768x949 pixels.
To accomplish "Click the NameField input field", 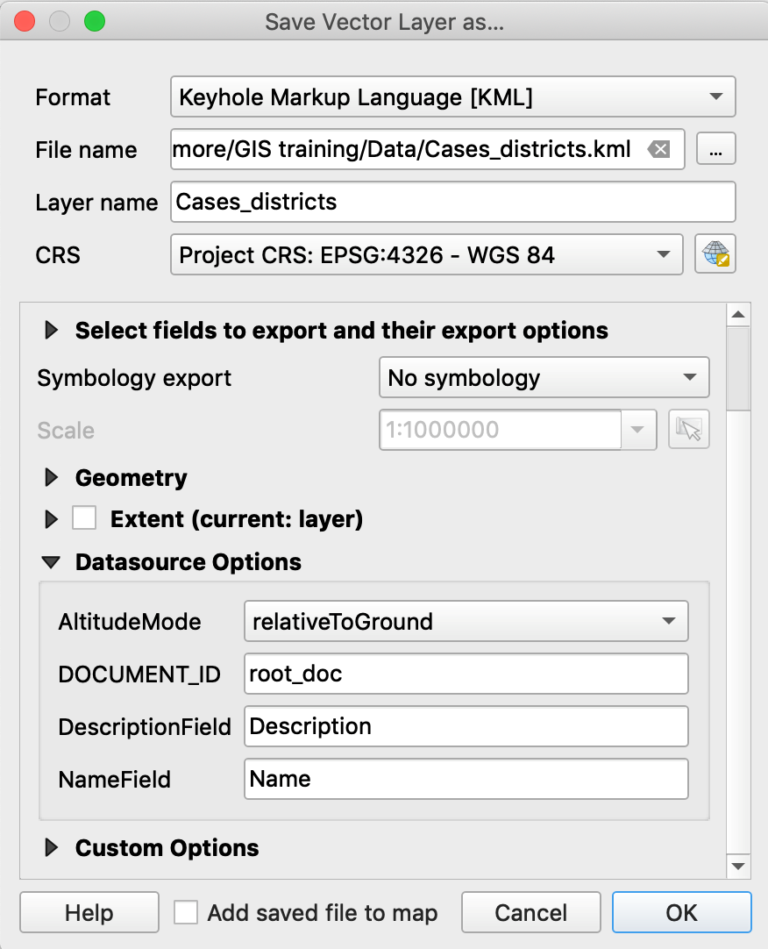I will click(466, 779).
